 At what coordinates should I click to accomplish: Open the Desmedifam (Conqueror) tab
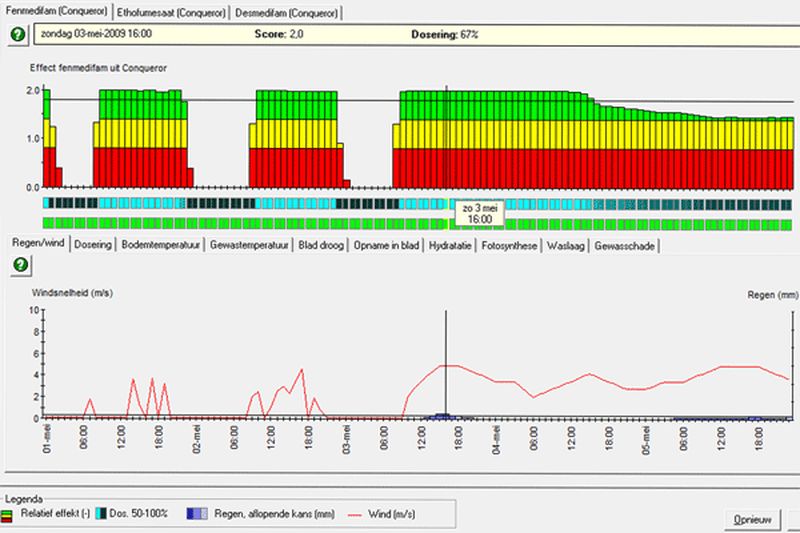pyautogui.click(x=286, y=13)
